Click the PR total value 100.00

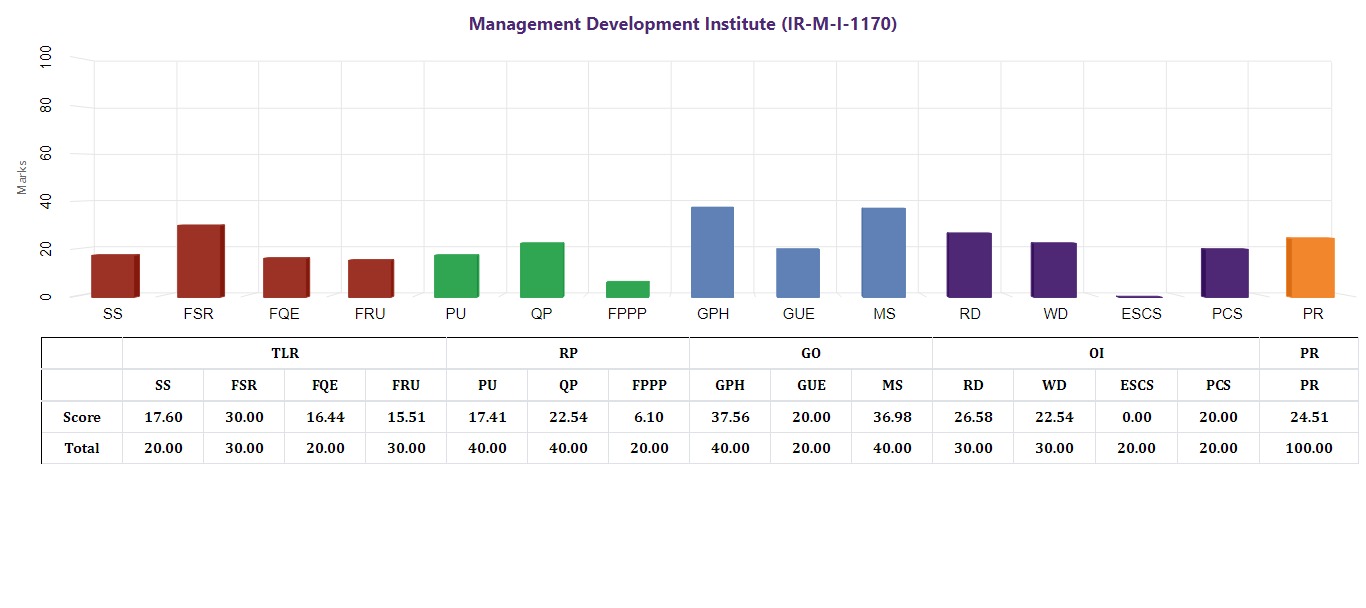point(1309,448)
